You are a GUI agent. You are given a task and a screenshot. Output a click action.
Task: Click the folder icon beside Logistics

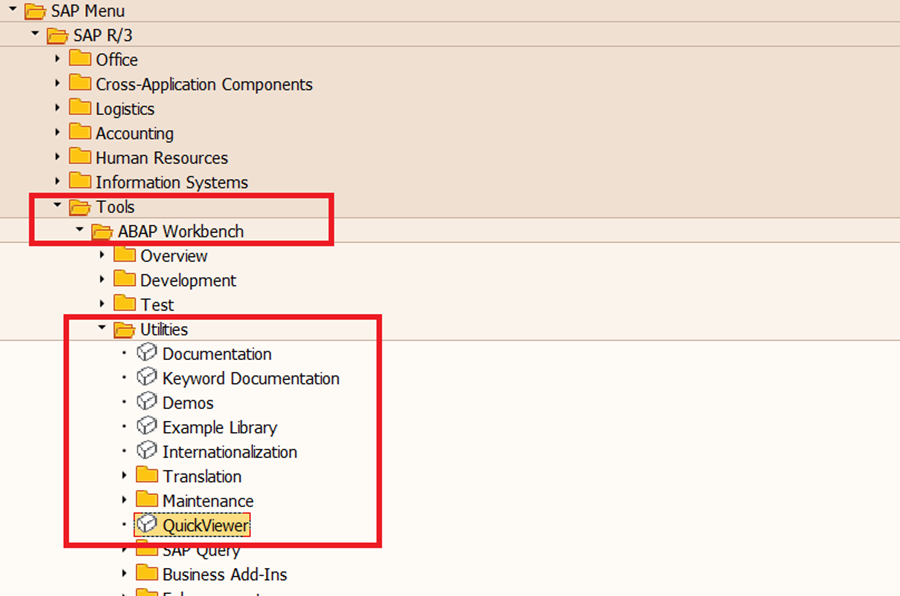80,107
